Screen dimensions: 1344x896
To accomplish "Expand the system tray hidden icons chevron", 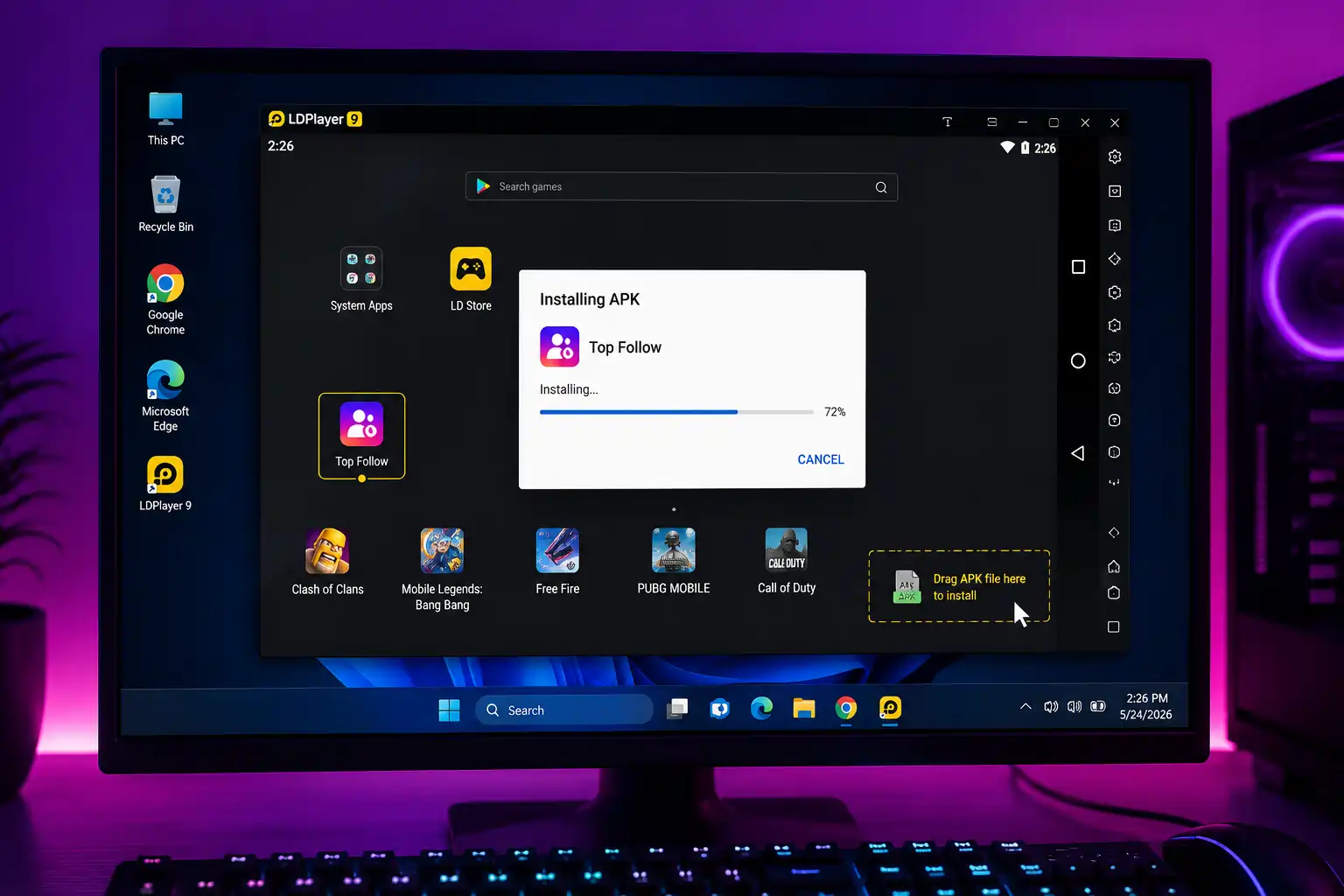I will 1025,707.
